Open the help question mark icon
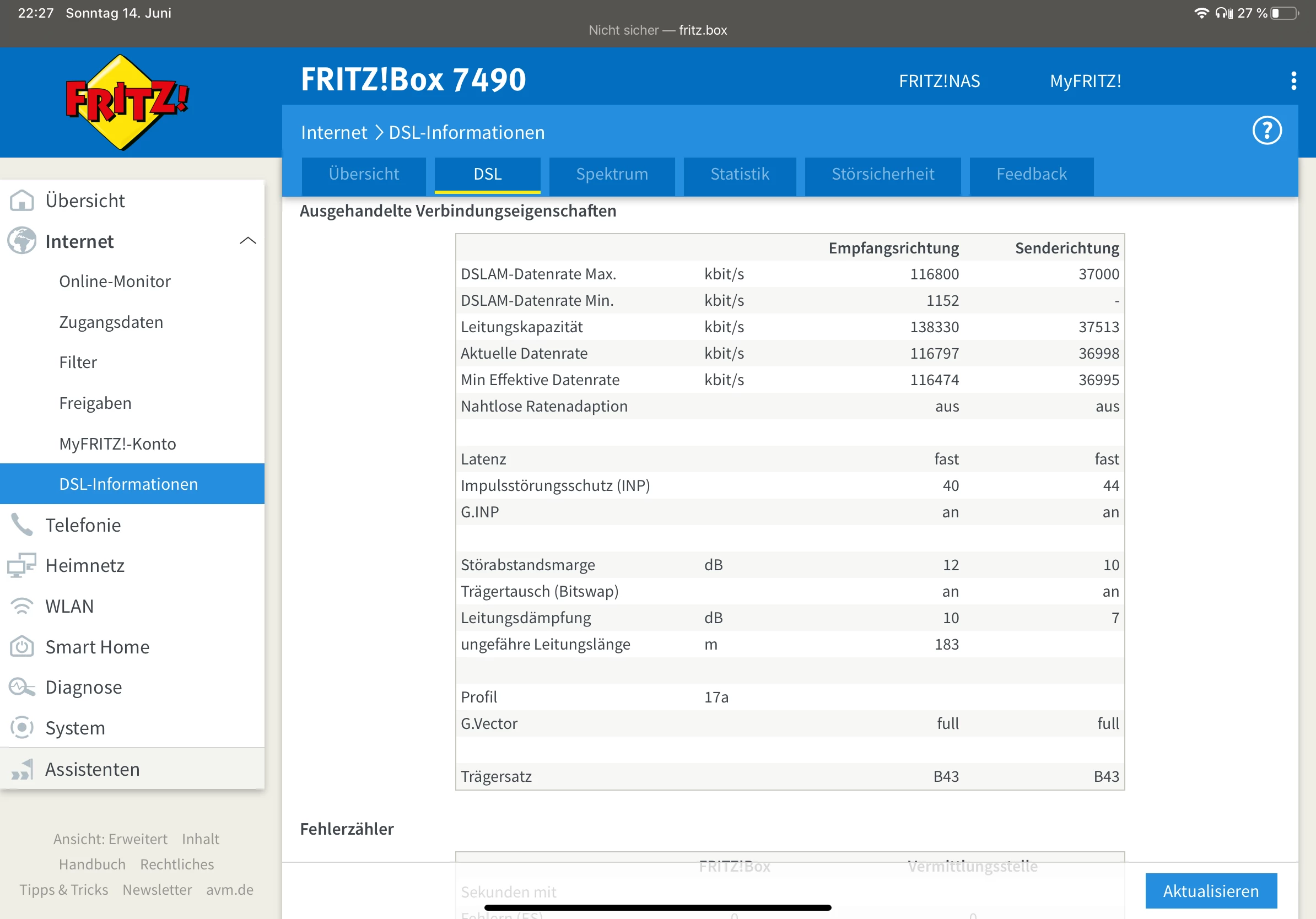The height and width of the screenshot is (919, 1316). click(1266, 131)
